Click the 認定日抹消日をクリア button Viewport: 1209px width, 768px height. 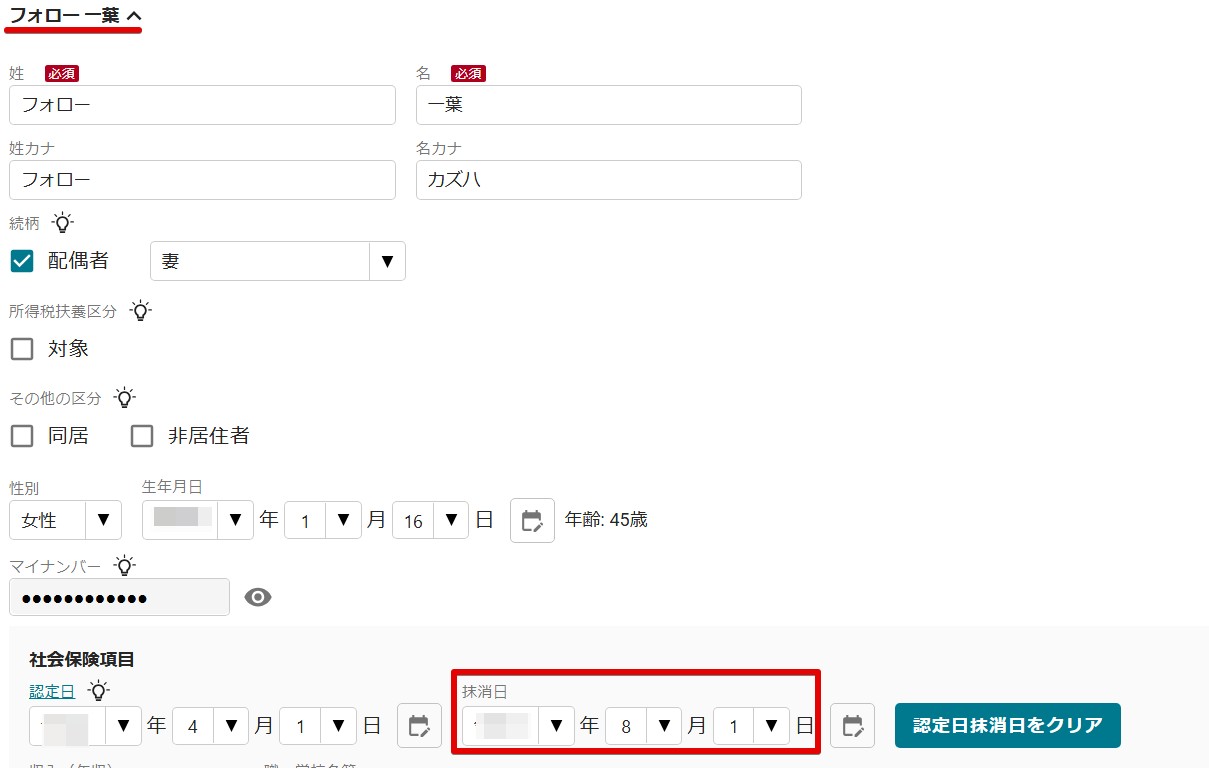click(1008, 725)
